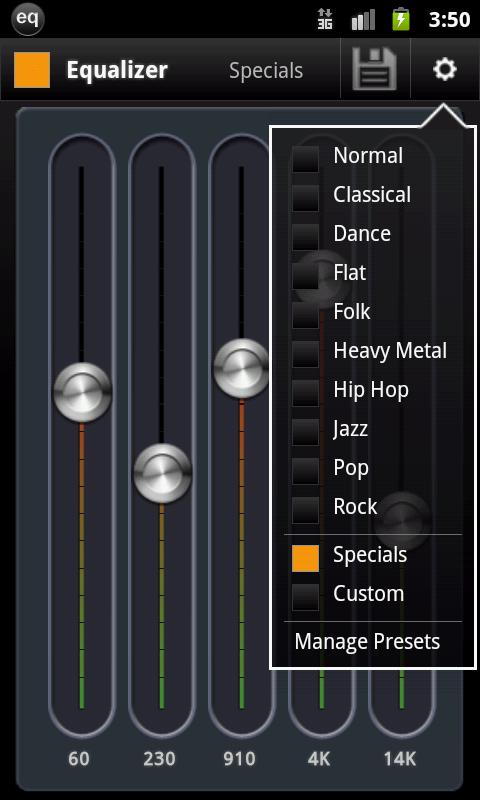Tap the 3:50 clock in status bar

(449, 19)
